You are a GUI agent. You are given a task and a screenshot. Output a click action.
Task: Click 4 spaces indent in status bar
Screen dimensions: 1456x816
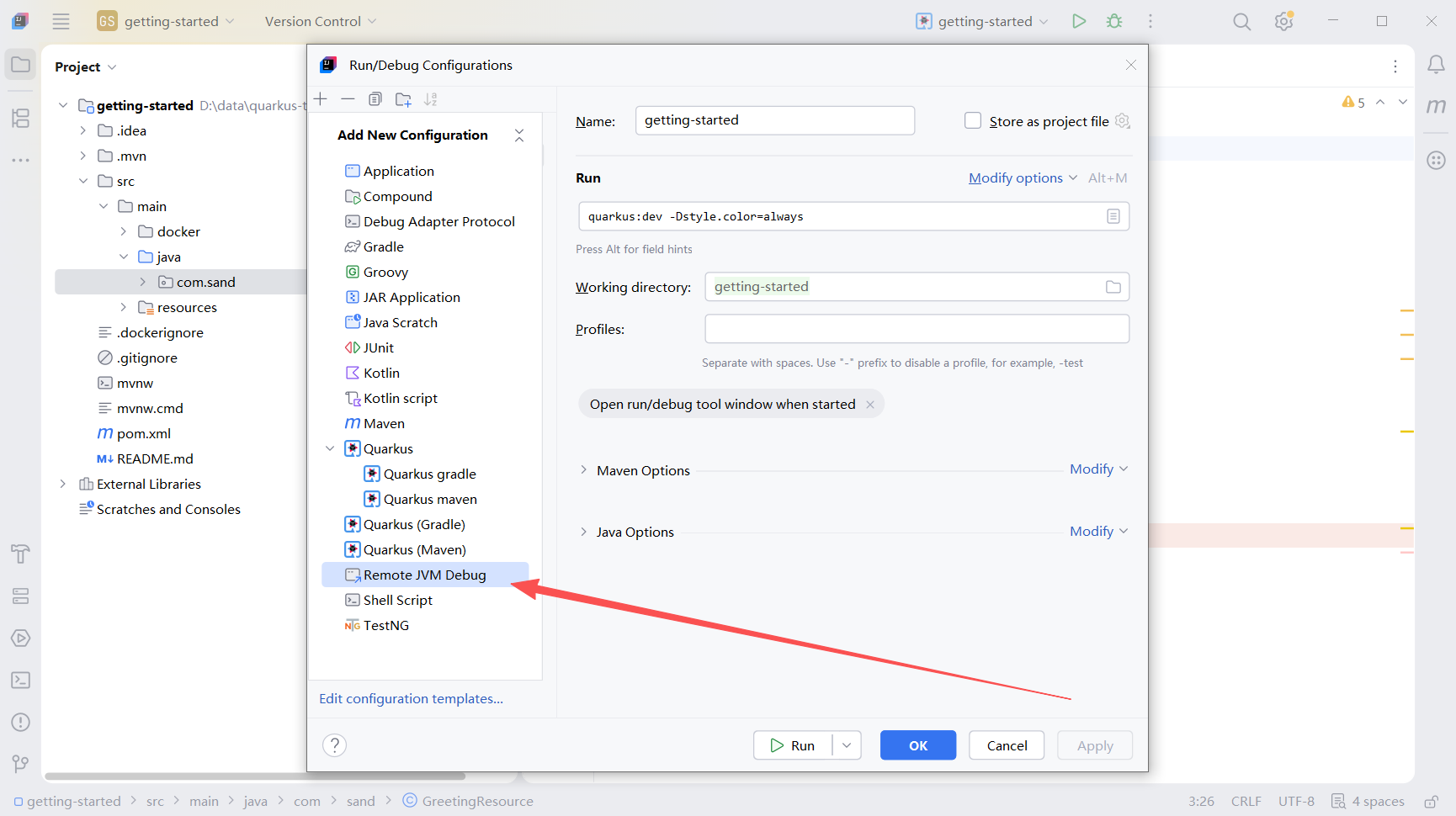pyautogui.click(x=1378, y=801)
